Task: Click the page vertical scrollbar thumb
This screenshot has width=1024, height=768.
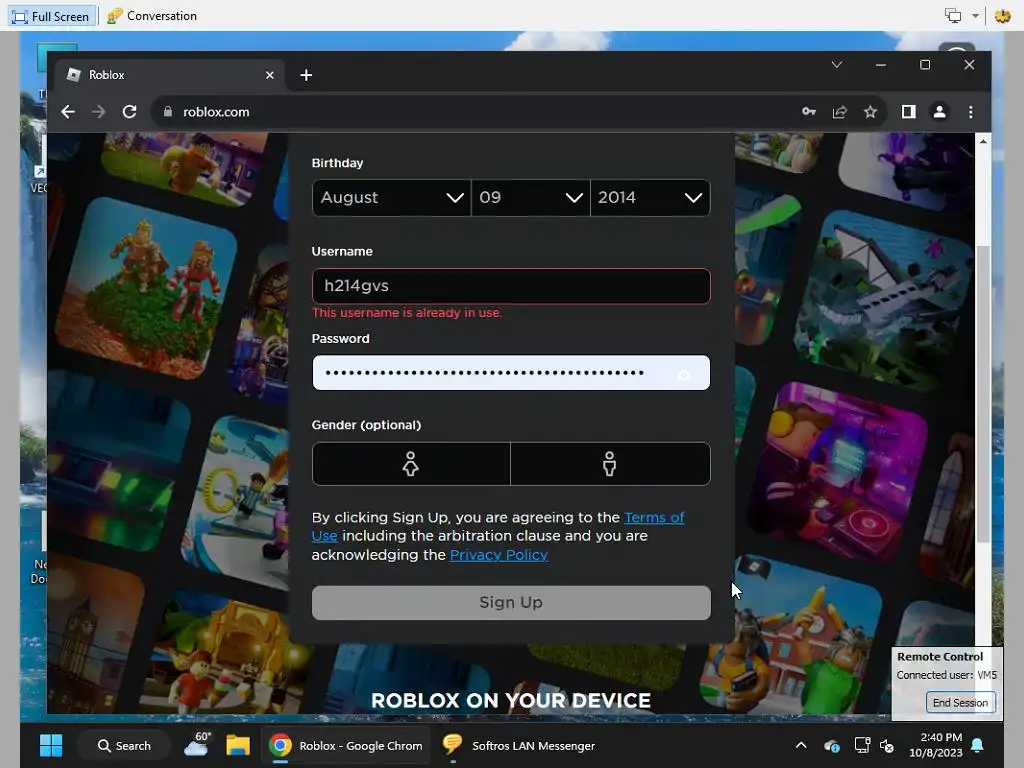Action: (x=983, y=394)
